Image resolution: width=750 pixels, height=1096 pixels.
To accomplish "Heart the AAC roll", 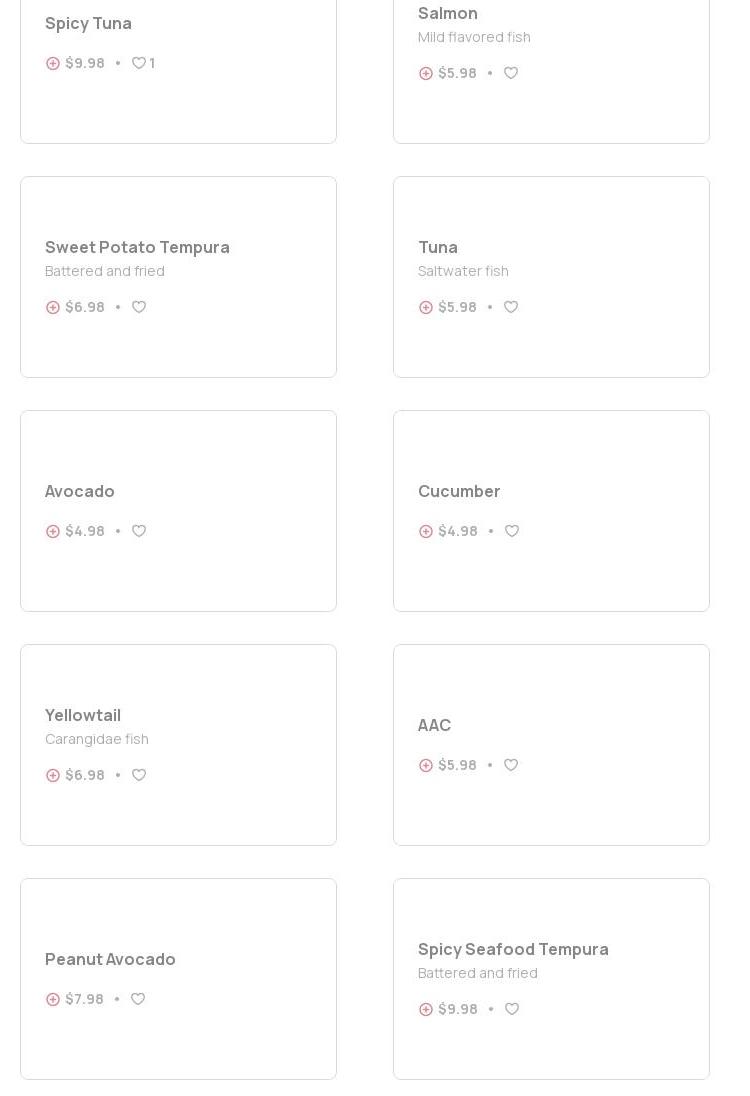I will click(x=511, y=765).
